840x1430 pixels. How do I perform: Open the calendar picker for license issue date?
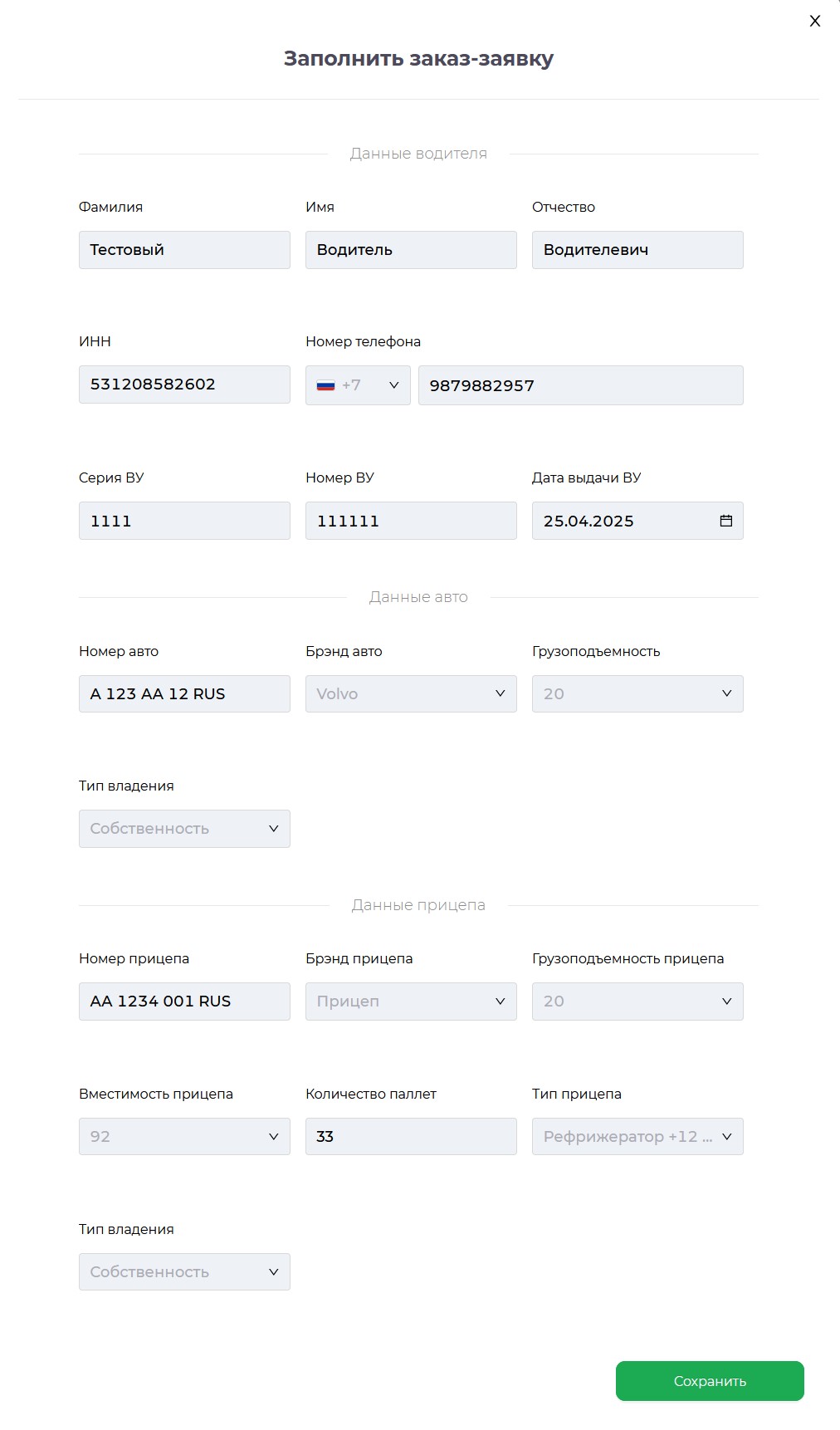point(726,521)
